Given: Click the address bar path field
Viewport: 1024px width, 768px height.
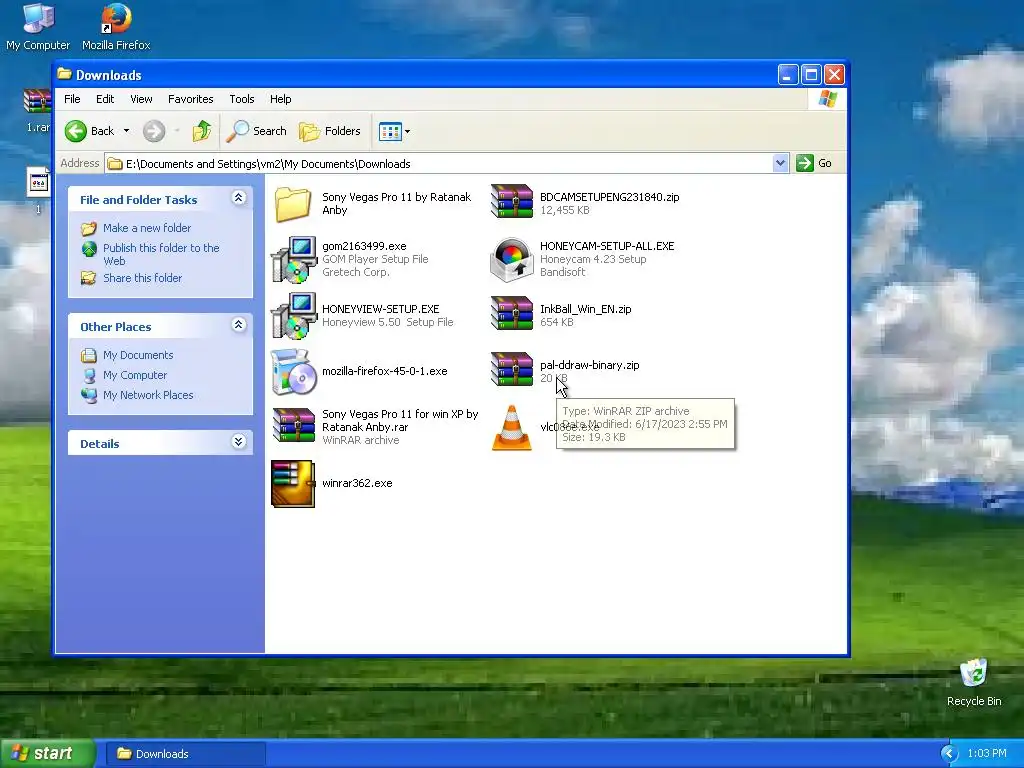Looking at the screenshot, I should click(439, 164).
